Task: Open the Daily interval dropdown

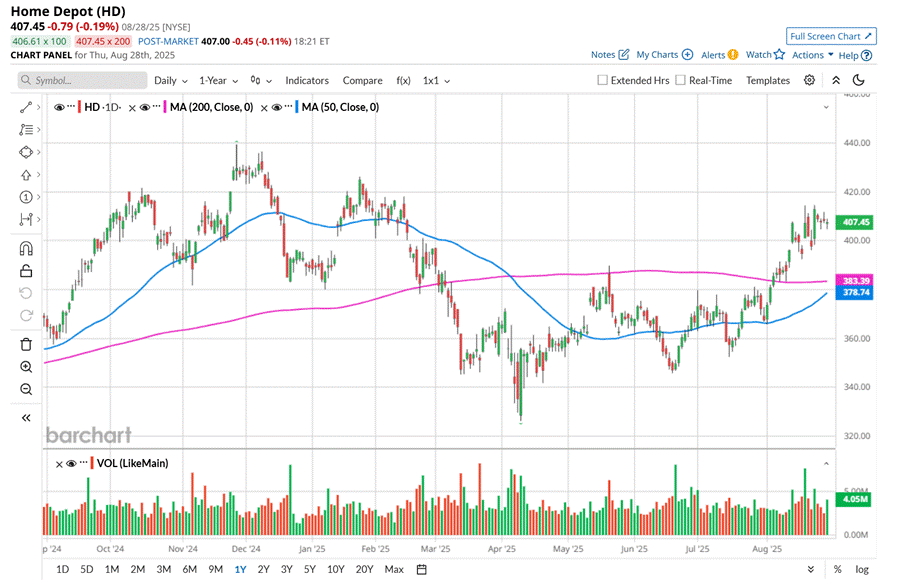Action: tap(171, 81)
